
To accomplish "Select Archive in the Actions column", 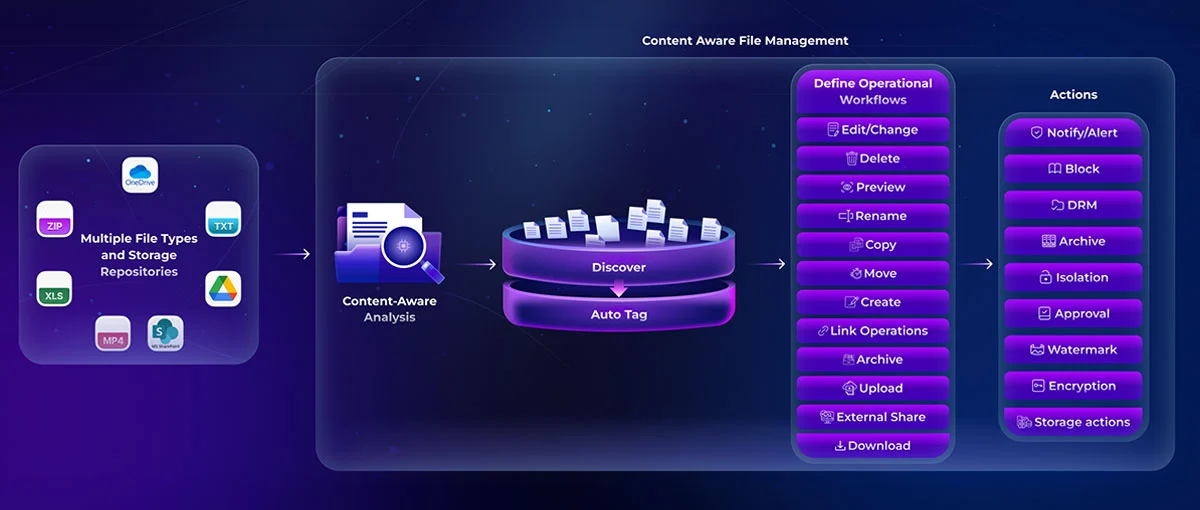I will 1073,241.
